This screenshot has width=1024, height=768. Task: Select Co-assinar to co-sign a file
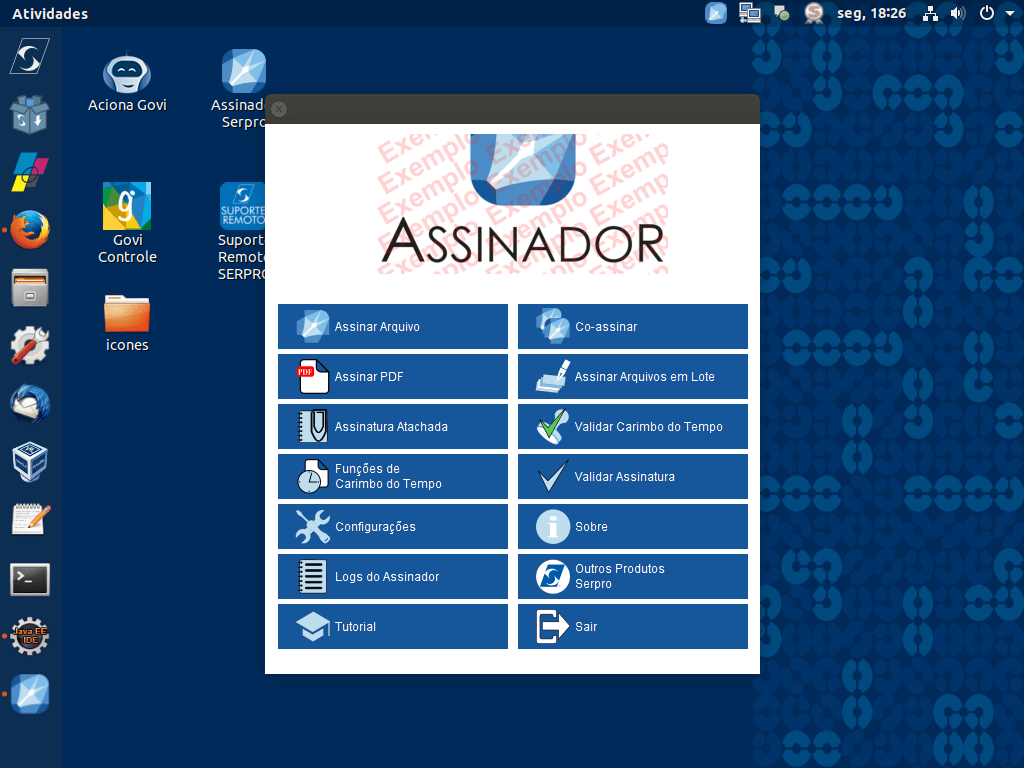click(632, 326)
